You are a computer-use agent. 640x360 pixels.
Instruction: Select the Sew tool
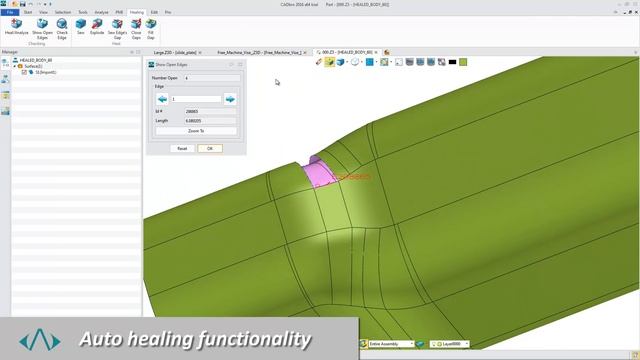tap(81, 27)
